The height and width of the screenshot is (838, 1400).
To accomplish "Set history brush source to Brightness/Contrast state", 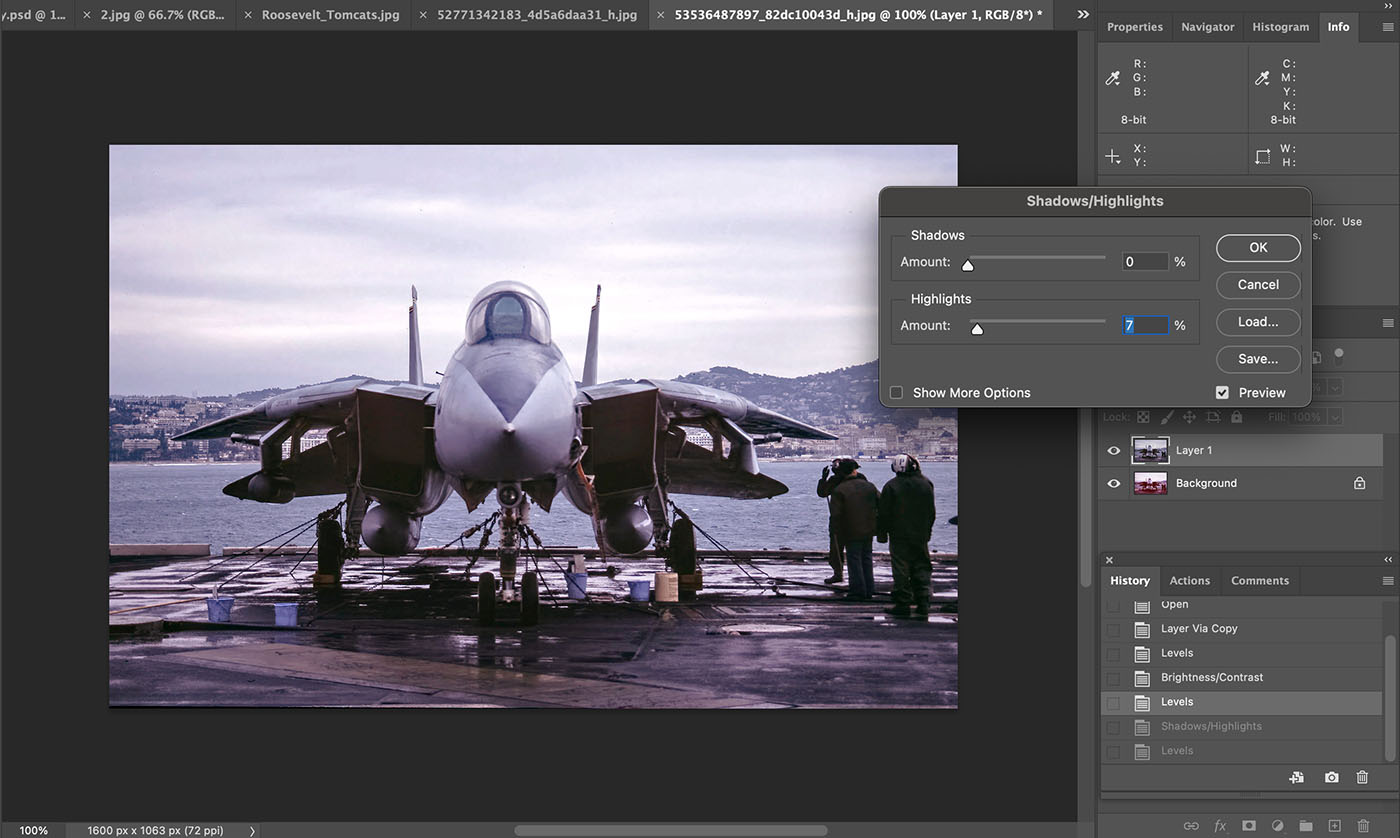I will [1113, 678].
